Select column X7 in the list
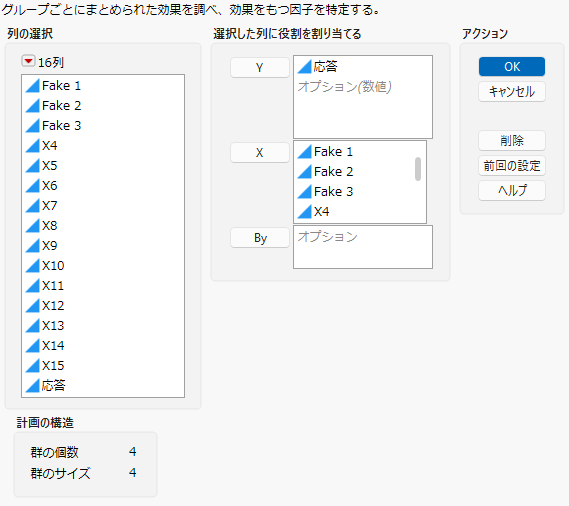 (x=103, y=205)
